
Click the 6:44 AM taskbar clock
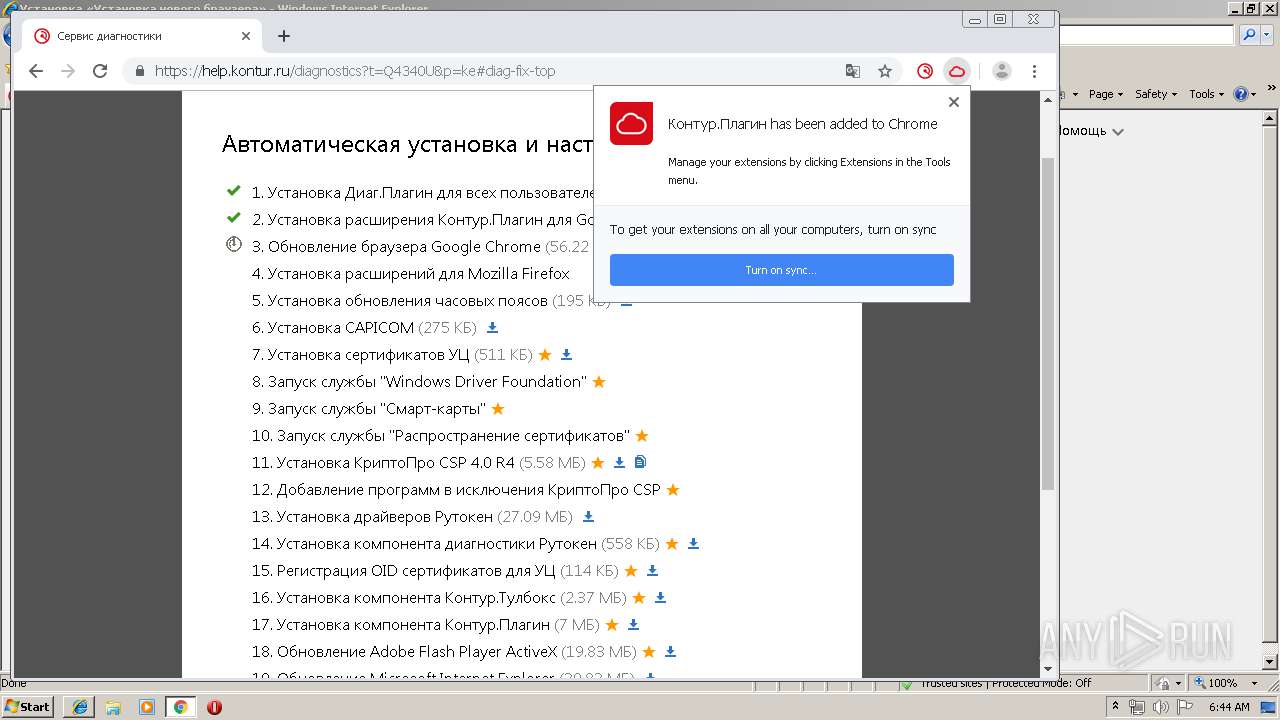pyautogui.click(x=1229, y=707)
